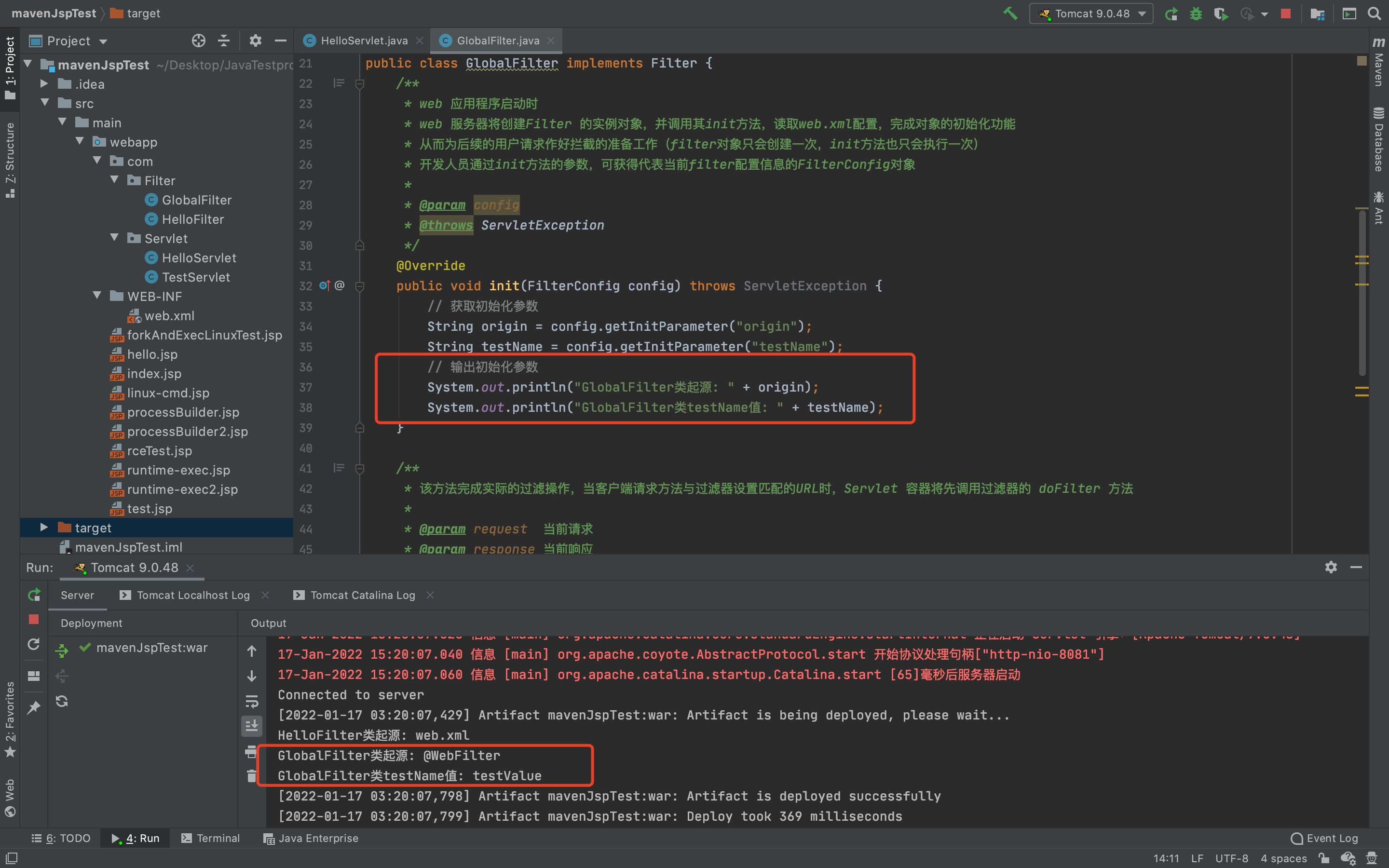Toggle soft-wrap in the console output
The image size is (1389, 868).
click(251, 701)
